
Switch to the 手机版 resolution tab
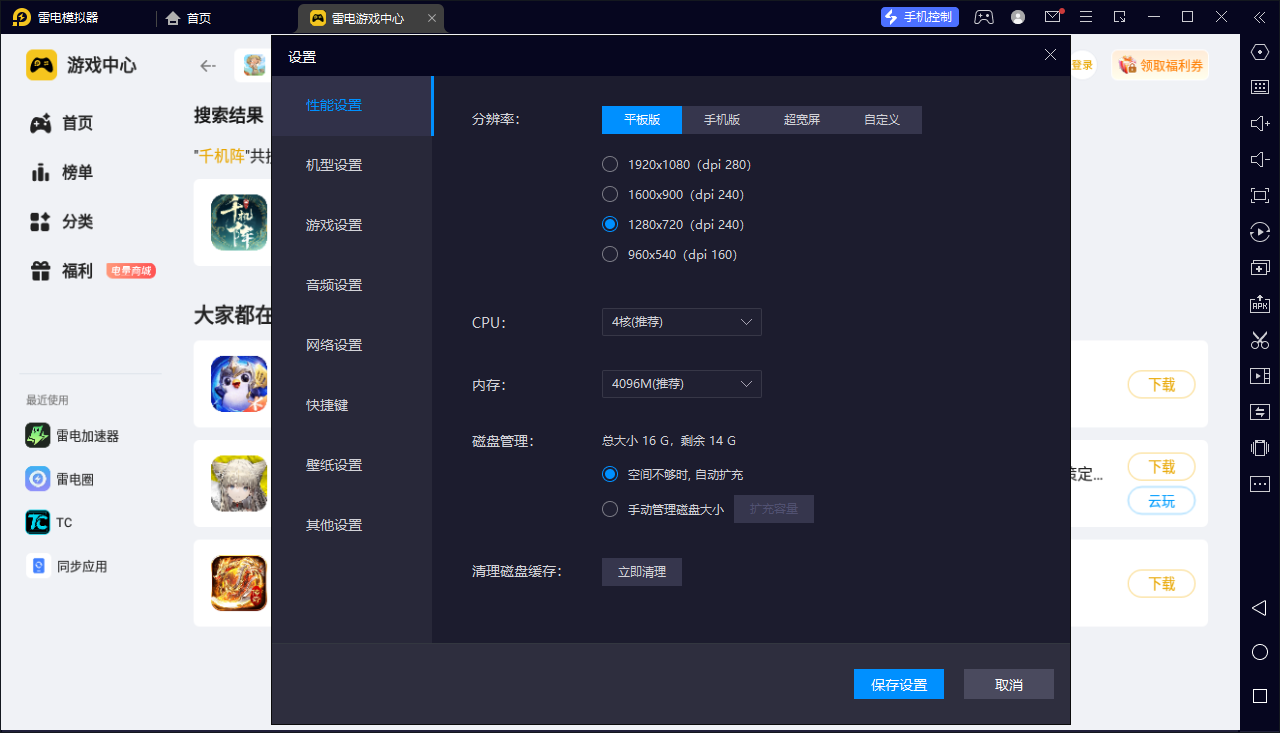[x=721, y=120]
